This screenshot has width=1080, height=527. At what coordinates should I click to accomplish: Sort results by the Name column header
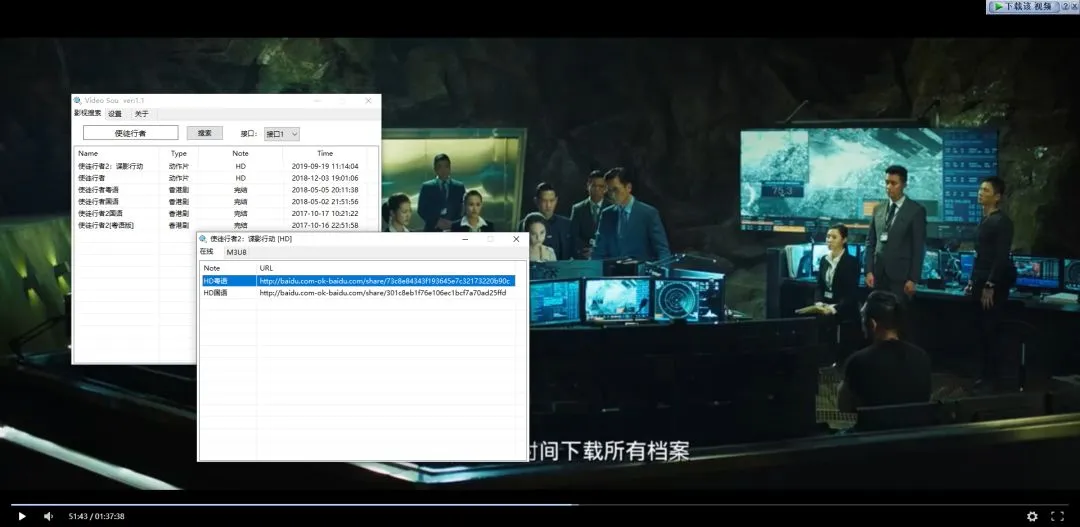pos(116,154)
